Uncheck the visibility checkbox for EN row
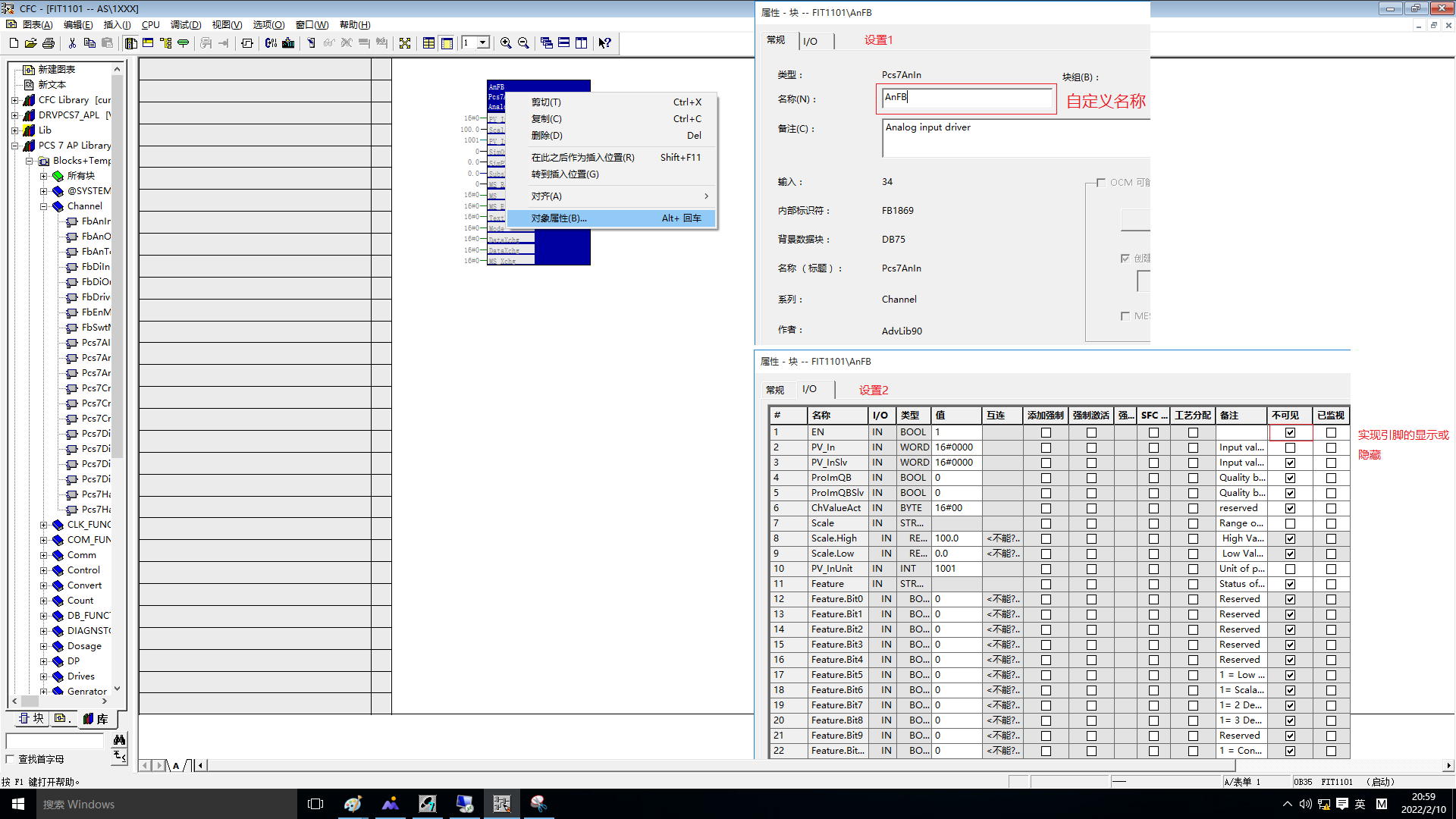 tap(1290, 432)
